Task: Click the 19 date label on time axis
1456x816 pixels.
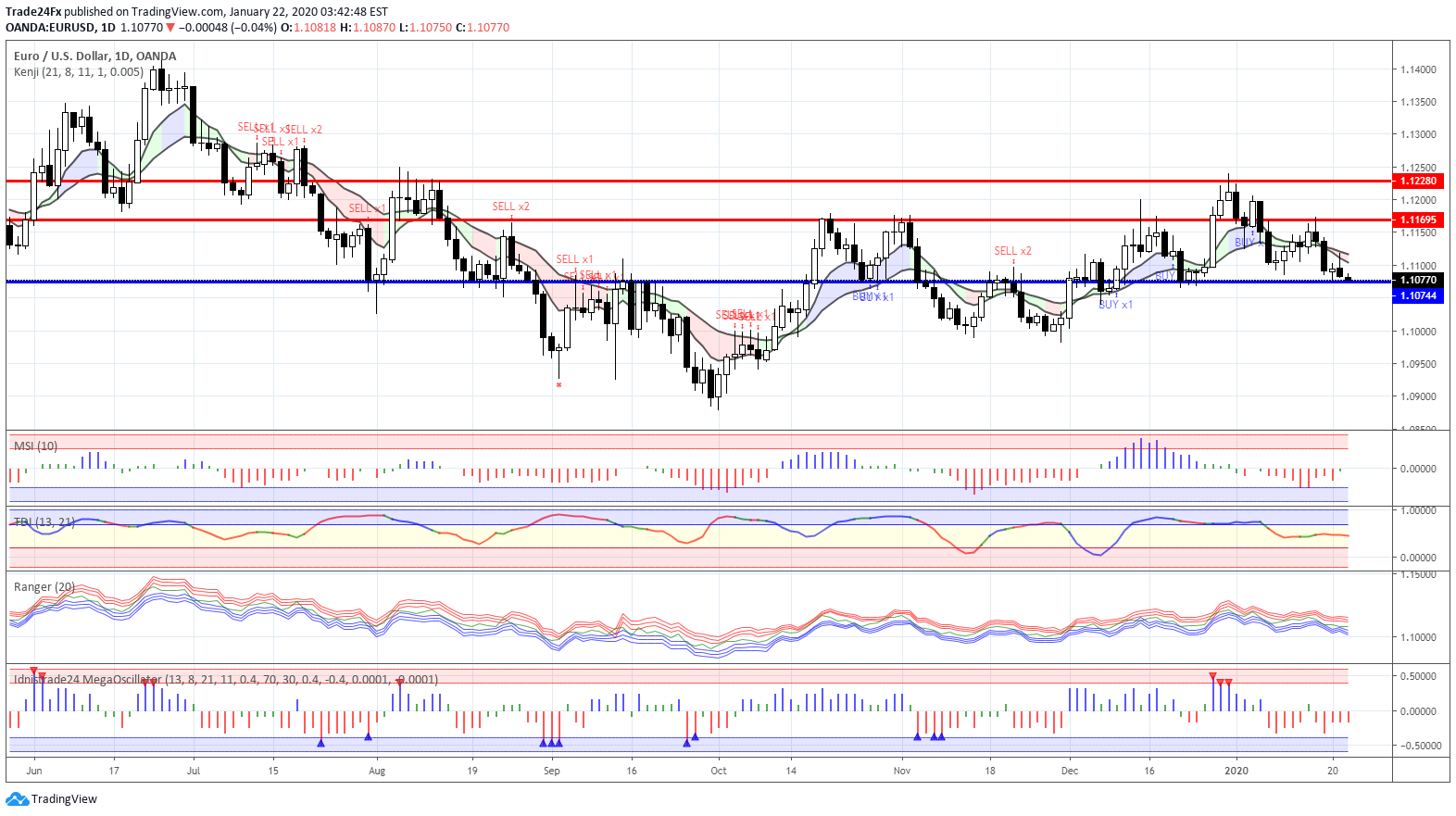Action: (x=472, y=771)
